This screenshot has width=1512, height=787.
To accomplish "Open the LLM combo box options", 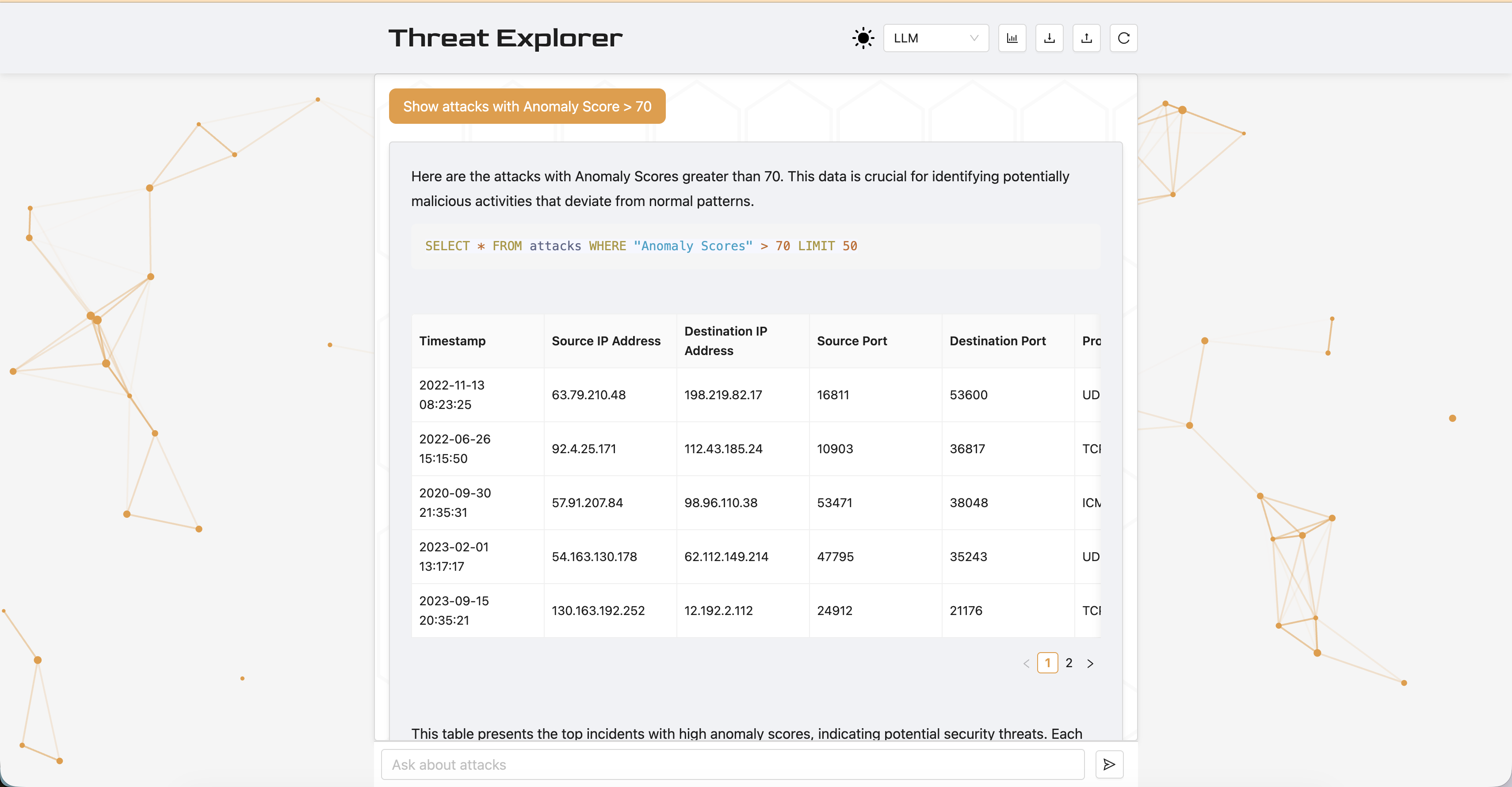I will pyautogui.click(x=935, y=38).
